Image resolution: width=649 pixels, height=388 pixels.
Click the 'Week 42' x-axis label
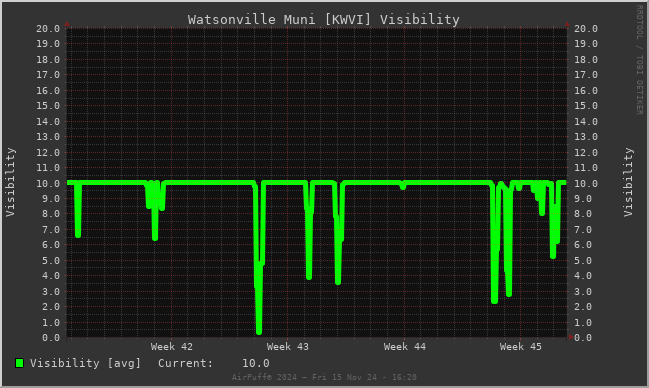(x=171, y=347)
